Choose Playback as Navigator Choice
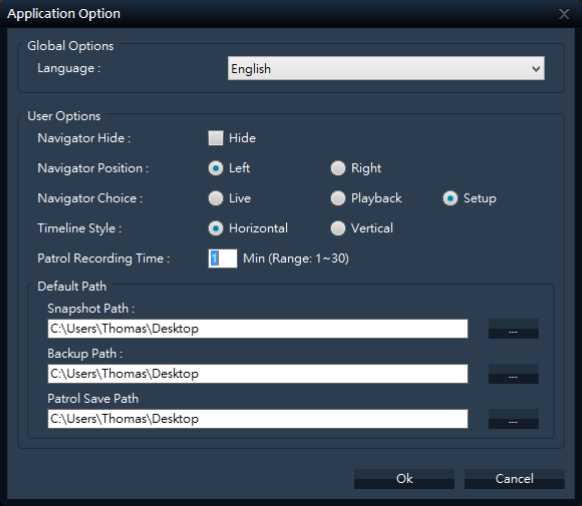 [x=338, y=198]
